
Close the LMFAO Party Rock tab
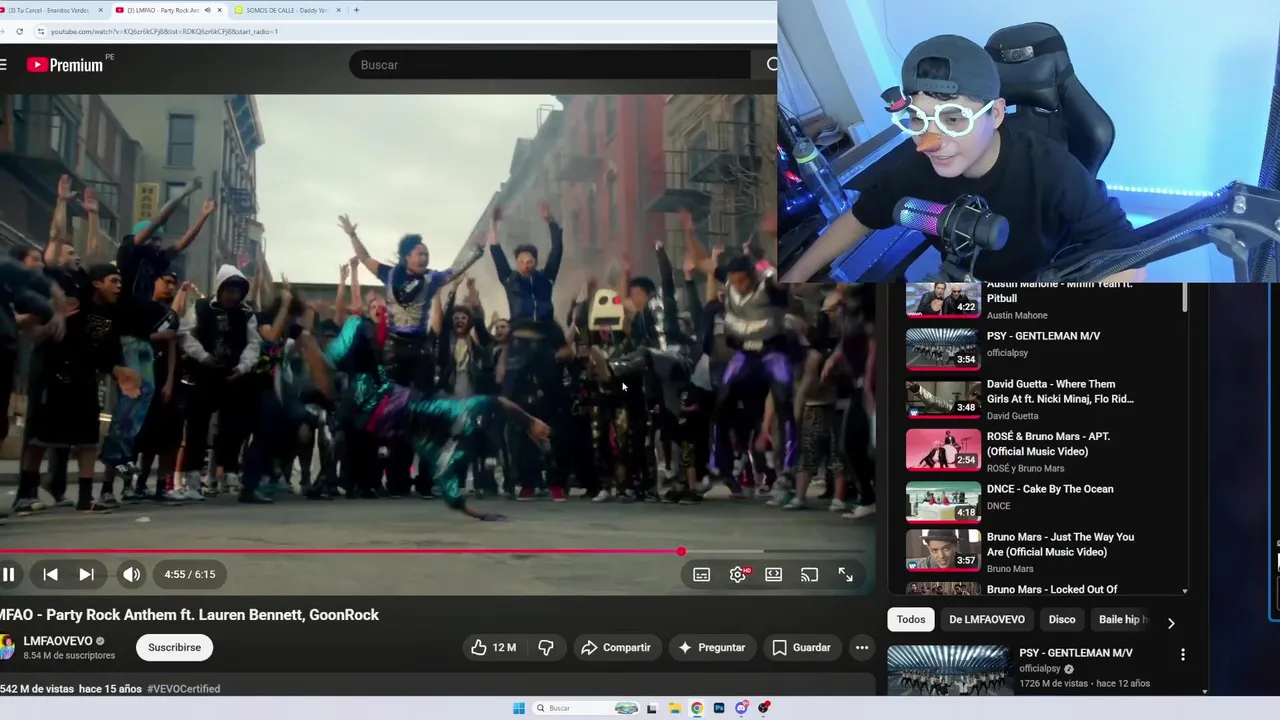coord(219,10)
